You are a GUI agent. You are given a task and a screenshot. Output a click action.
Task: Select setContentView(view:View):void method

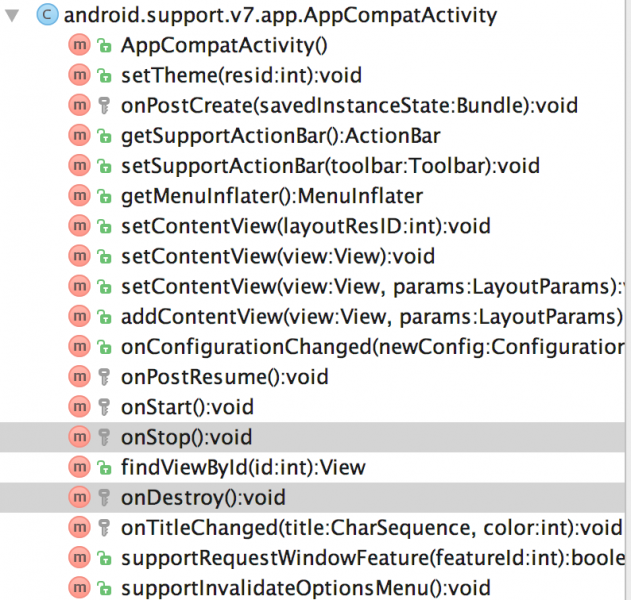tap(278, 256)
